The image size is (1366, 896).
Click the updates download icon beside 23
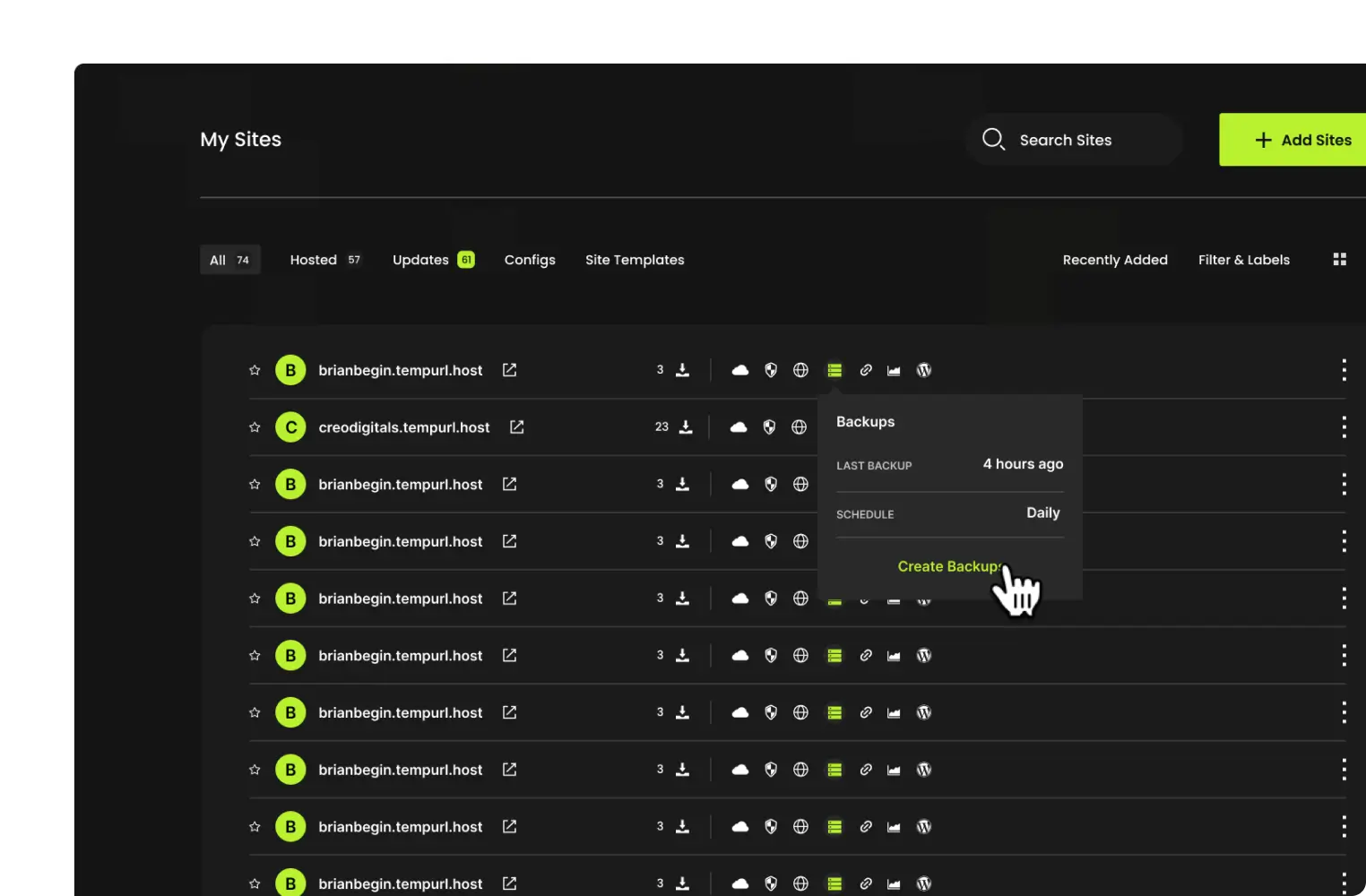(x=686, y=426)
